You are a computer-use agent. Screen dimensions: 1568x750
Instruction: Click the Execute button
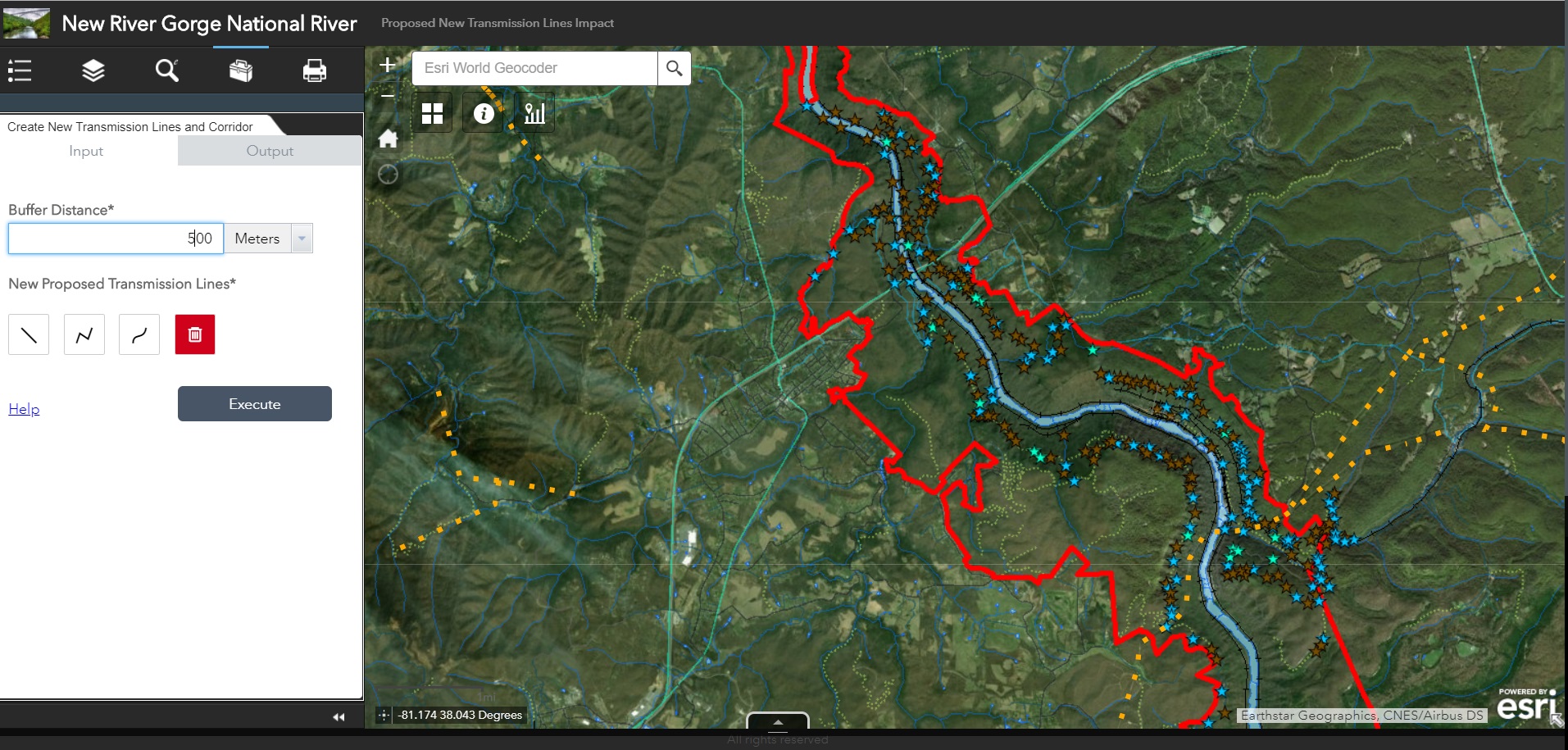point(255,404)
